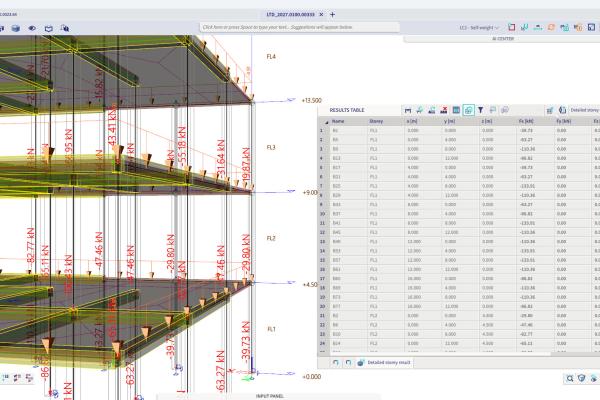Click the second refresh arrow icon below results table
Image resolution: width=600 pixels, height=400 pixels.
pyautogui.click(x=348, y=362)
